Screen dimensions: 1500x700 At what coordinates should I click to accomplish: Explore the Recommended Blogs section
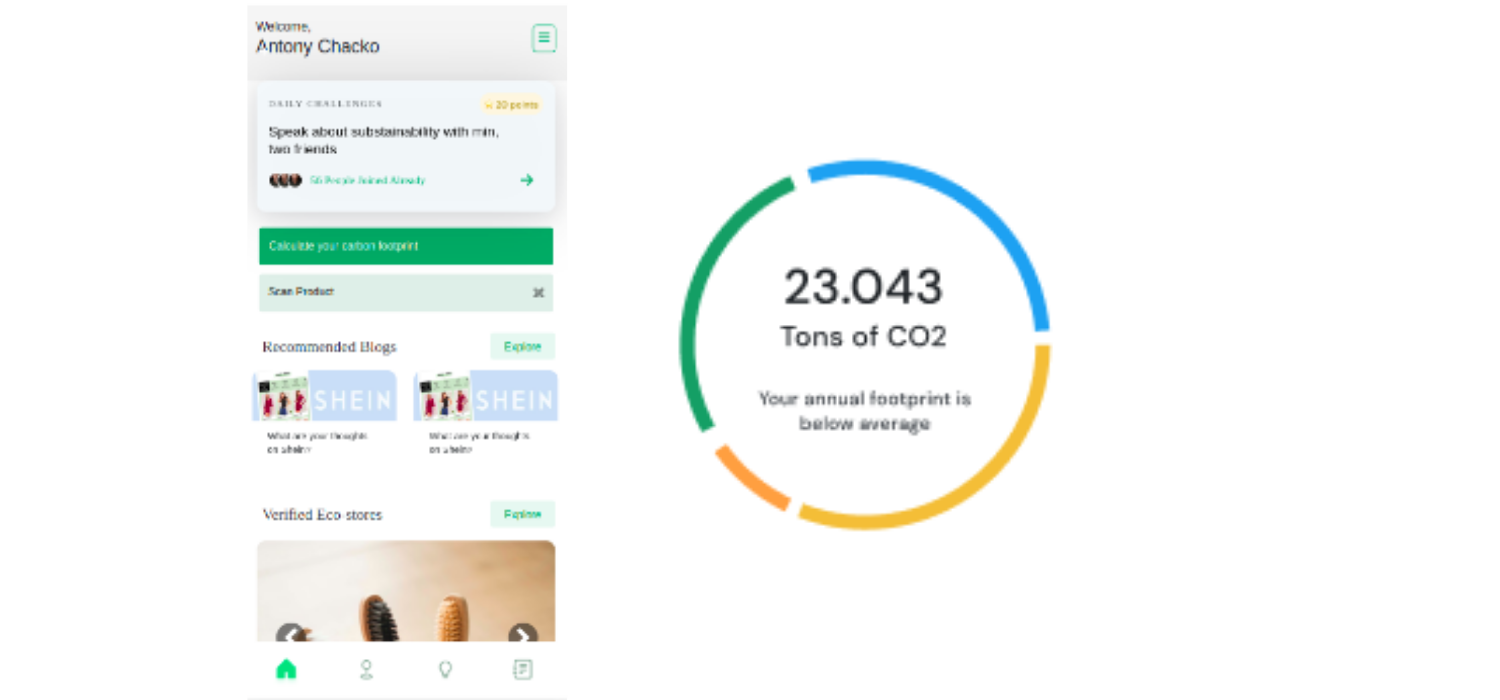click(522, 347)
